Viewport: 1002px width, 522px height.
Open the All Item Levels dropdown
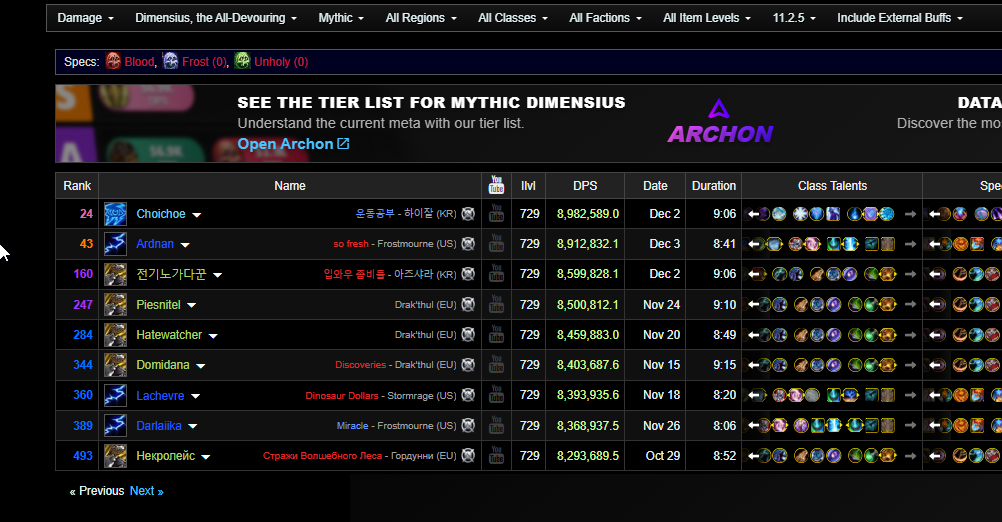coord(707,18)
